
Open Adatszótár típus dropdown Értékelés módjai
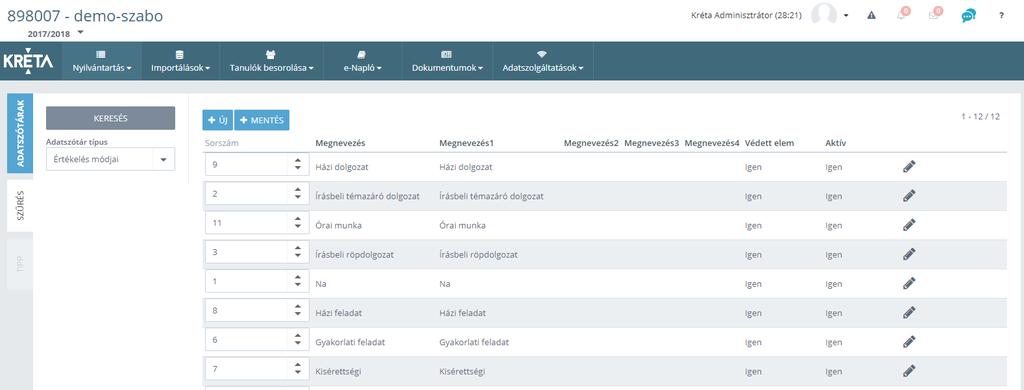110,159
